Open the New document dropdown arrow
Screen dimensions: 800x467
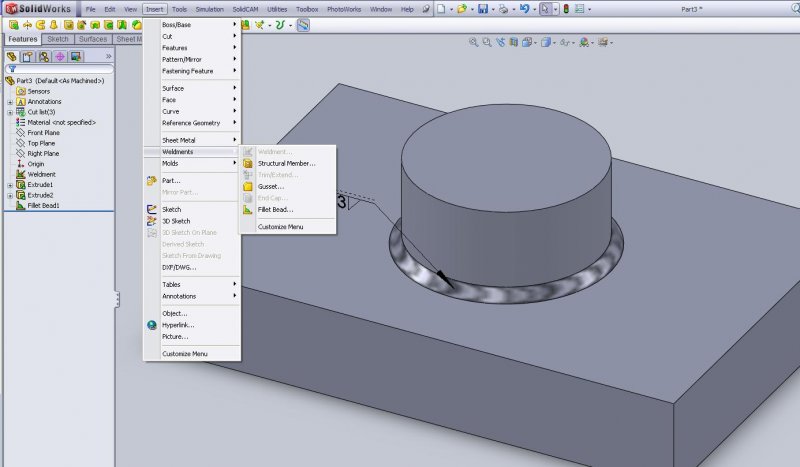pos(451,9)
